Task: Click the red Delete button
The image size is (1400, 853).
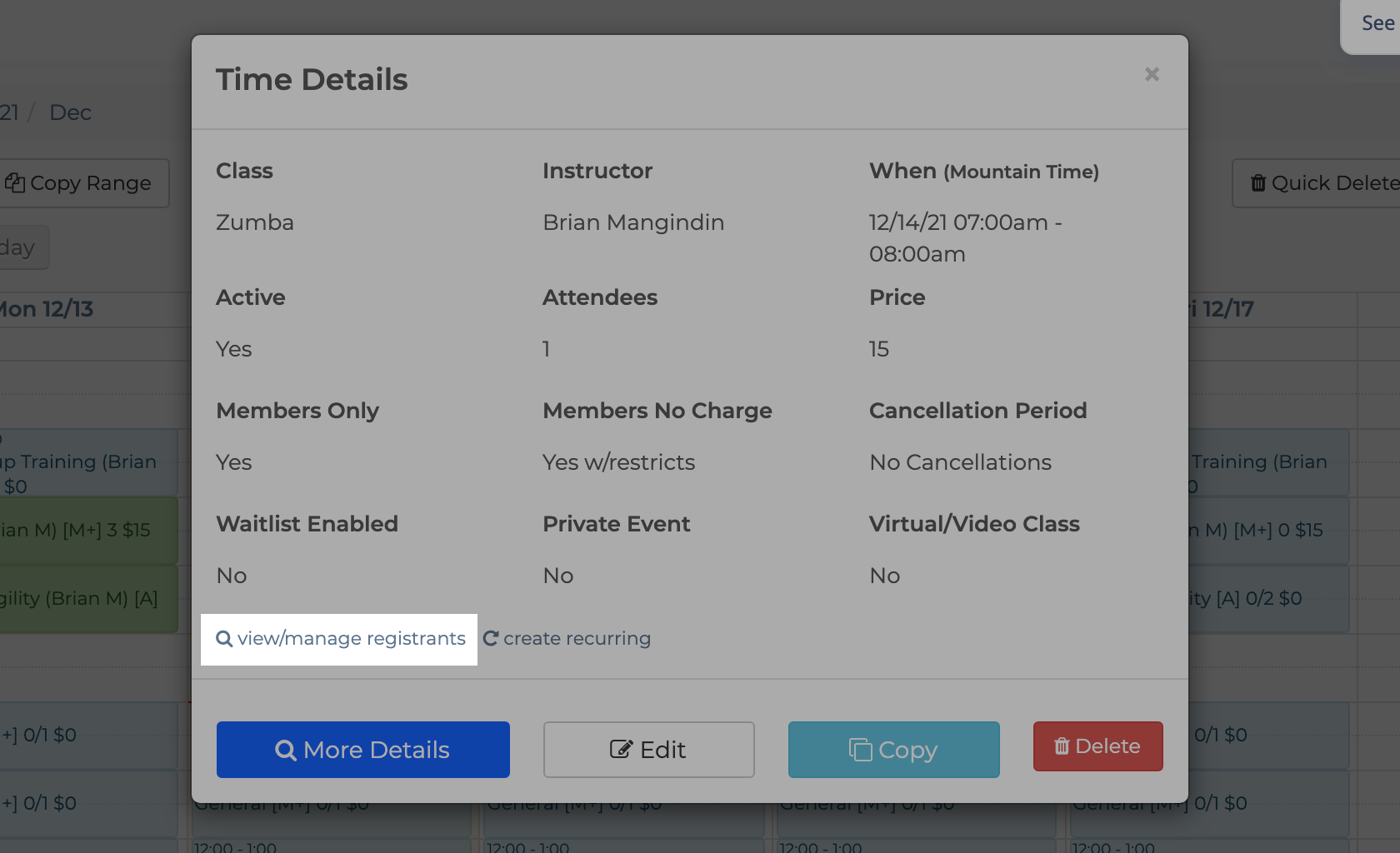Action: (1098, 746)
